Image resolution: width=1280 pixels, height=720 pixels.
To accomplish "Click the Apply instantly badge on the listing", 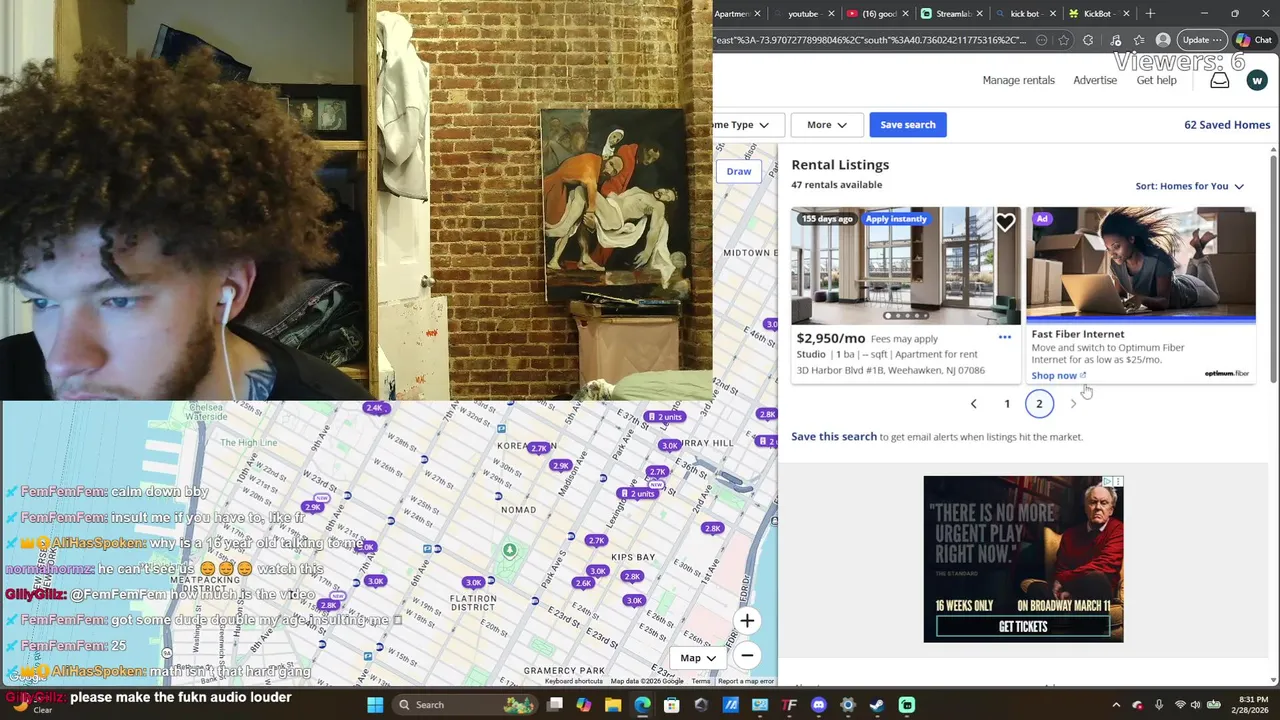I will [x=896, y=219].
